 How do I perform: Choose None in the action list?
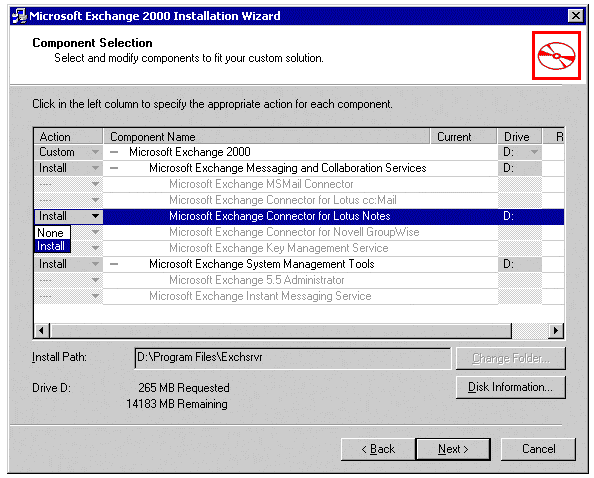[52, 233]
